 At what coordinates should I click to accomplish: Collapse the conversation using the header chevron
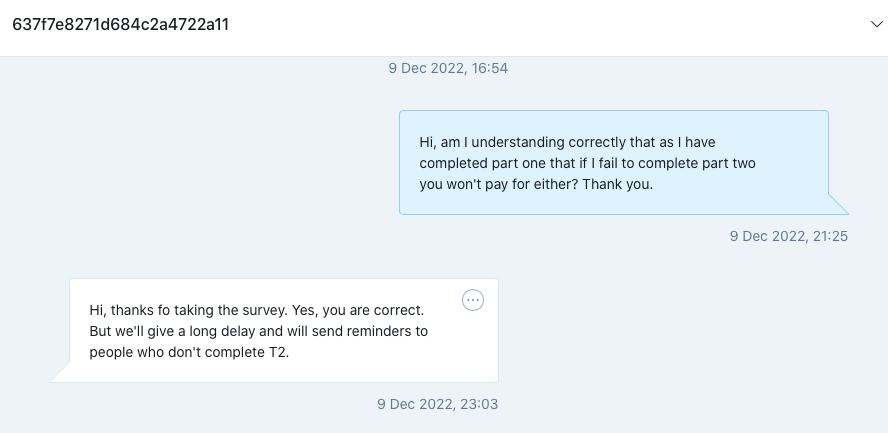[876, 24]
